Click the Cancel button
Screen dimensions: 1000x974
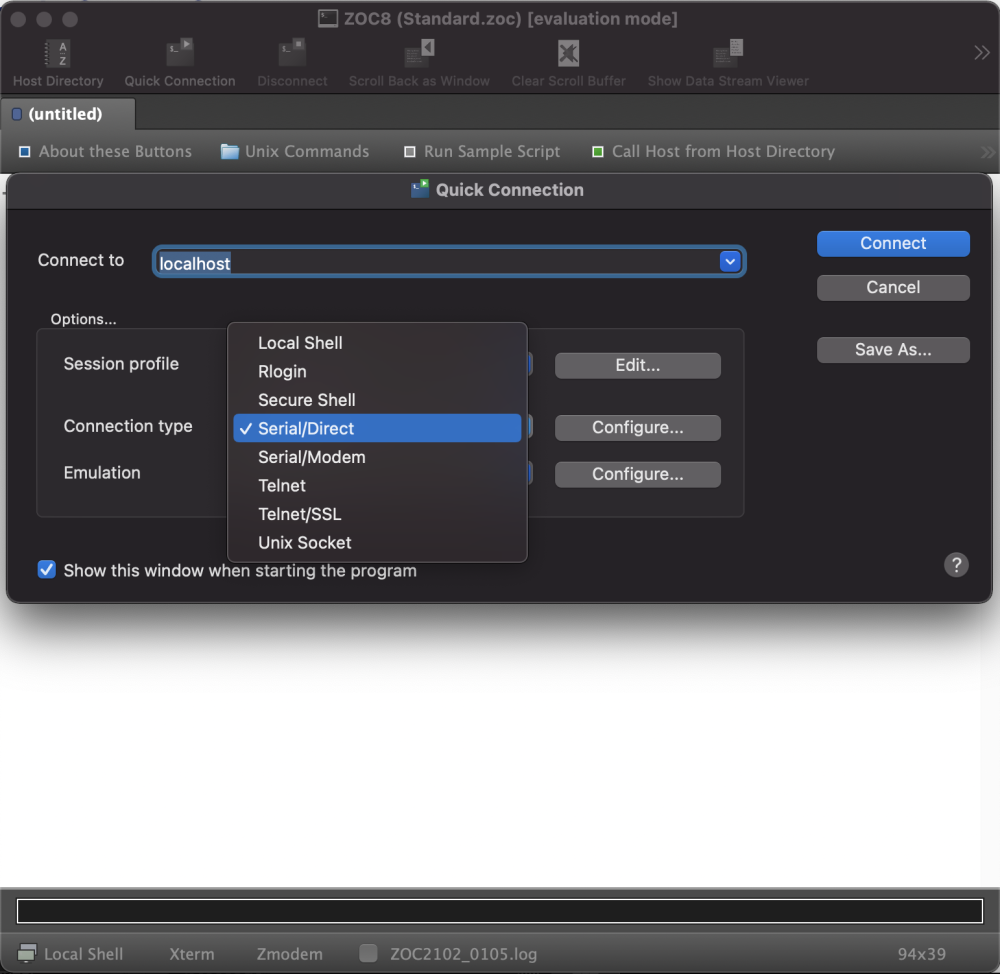[x=893, y=288]
